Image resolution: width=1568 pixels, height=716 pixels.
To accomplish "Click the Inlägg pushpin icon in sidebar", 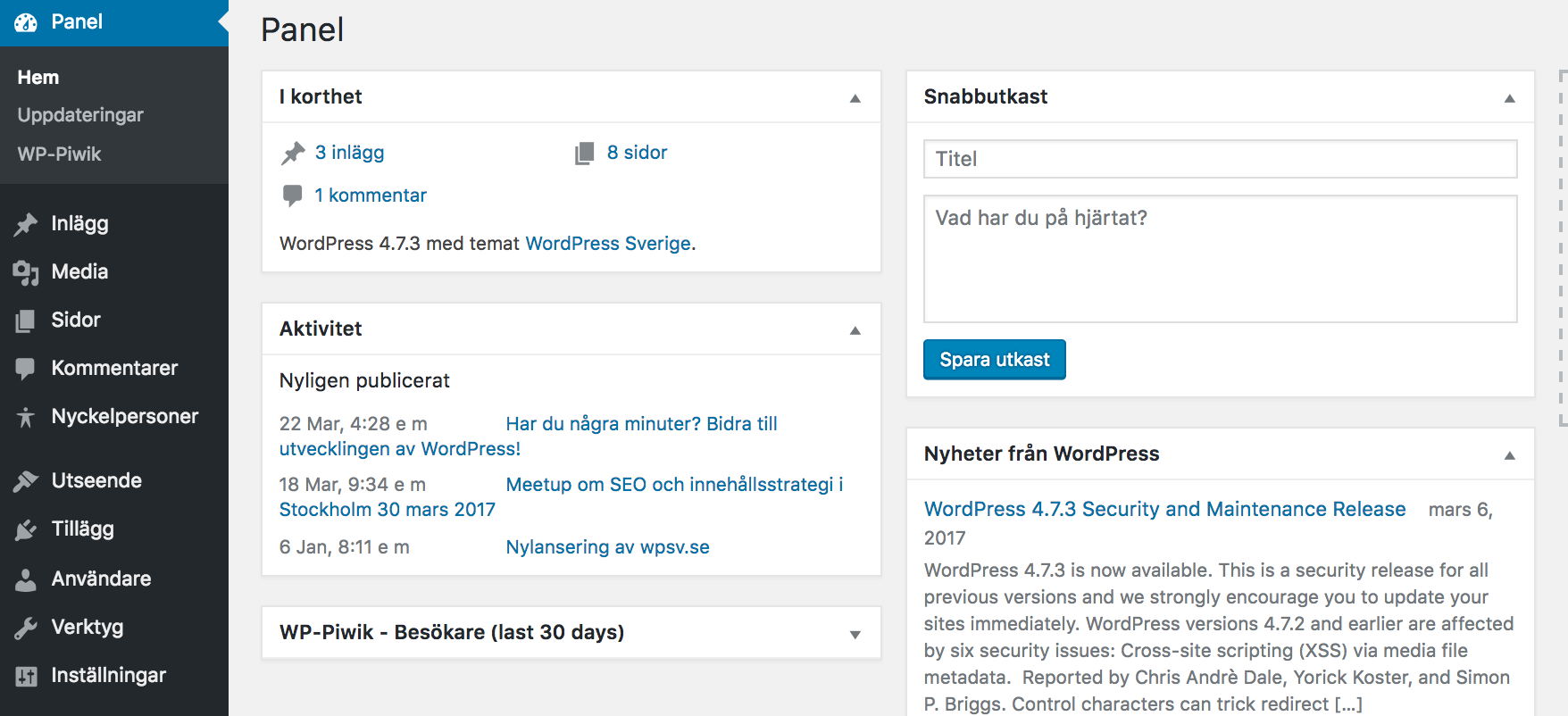I will coord(26,224).
